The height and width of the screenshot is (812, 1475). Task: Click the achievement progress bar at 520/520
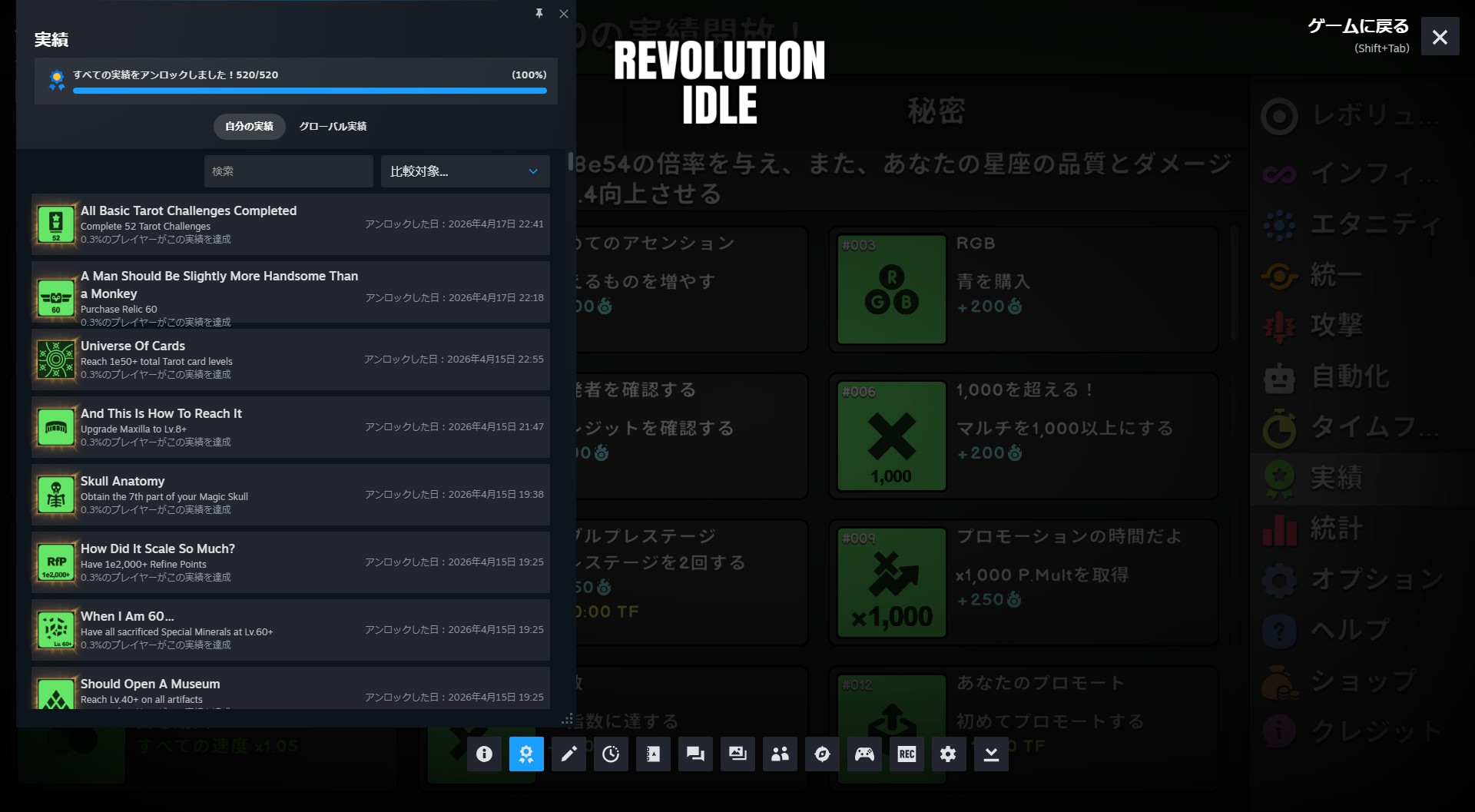(310, 91)
